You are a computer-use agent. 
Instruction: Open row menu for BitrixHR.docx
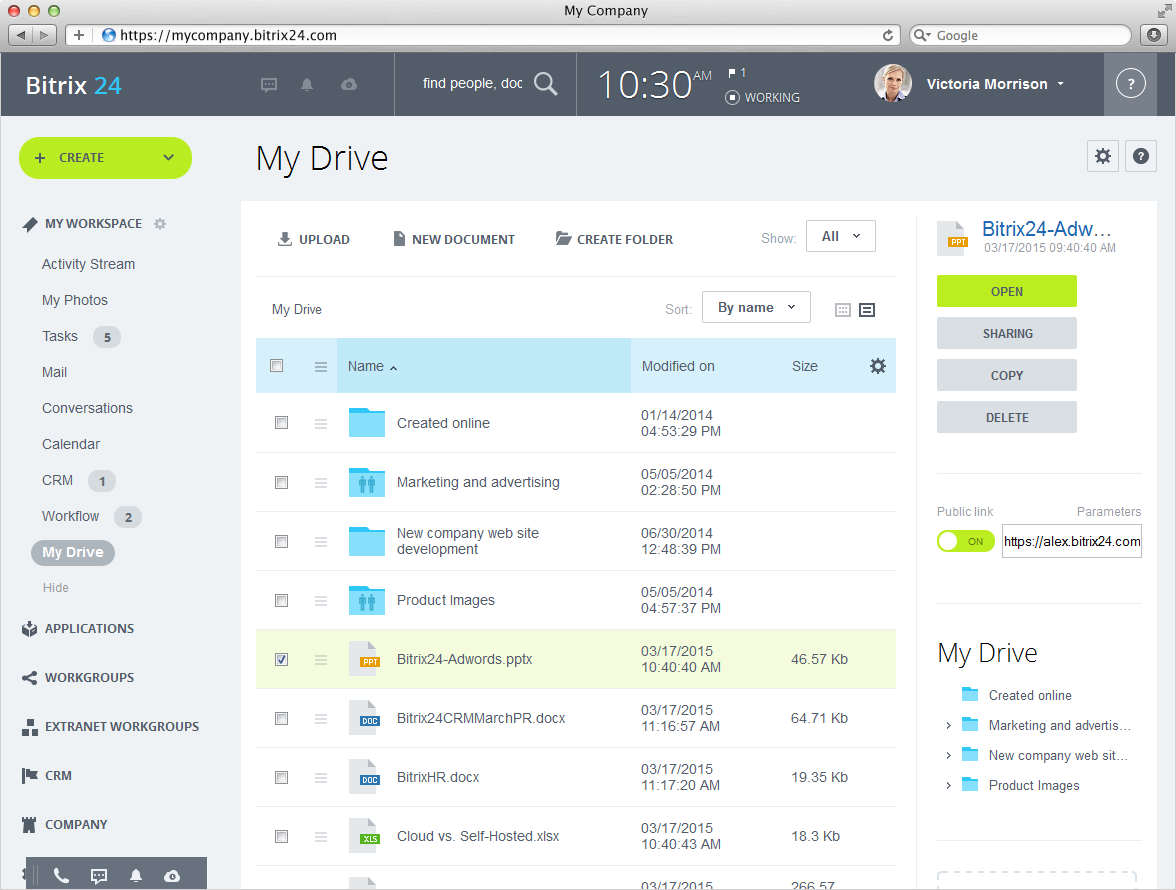(x=321, y=778)
